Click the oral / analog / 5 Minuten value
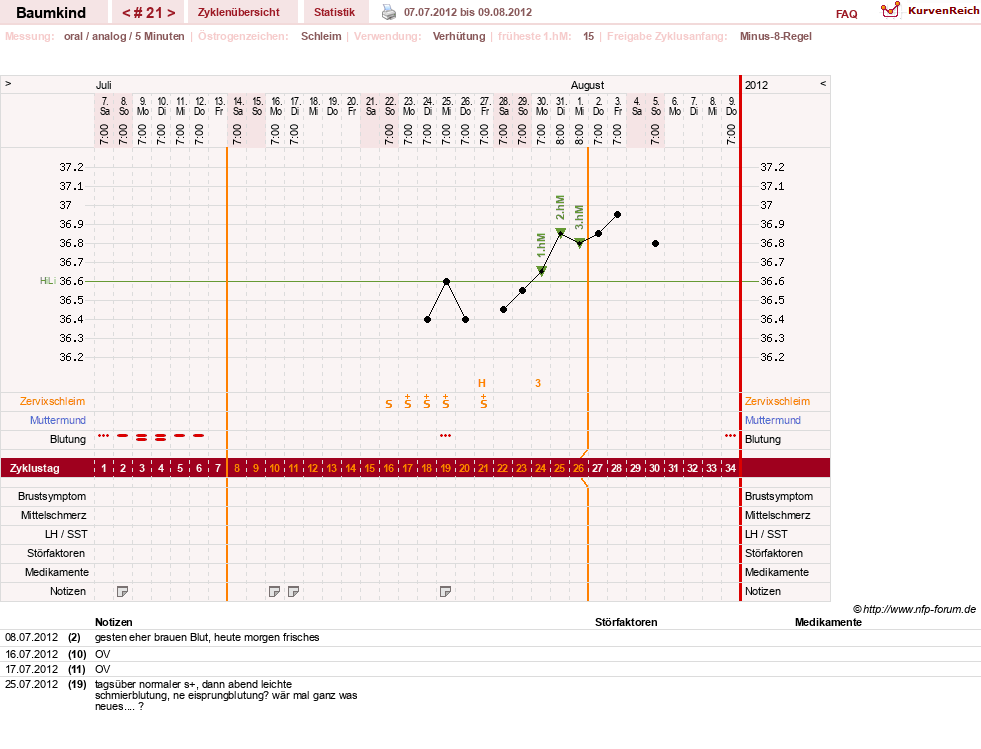 124,36
